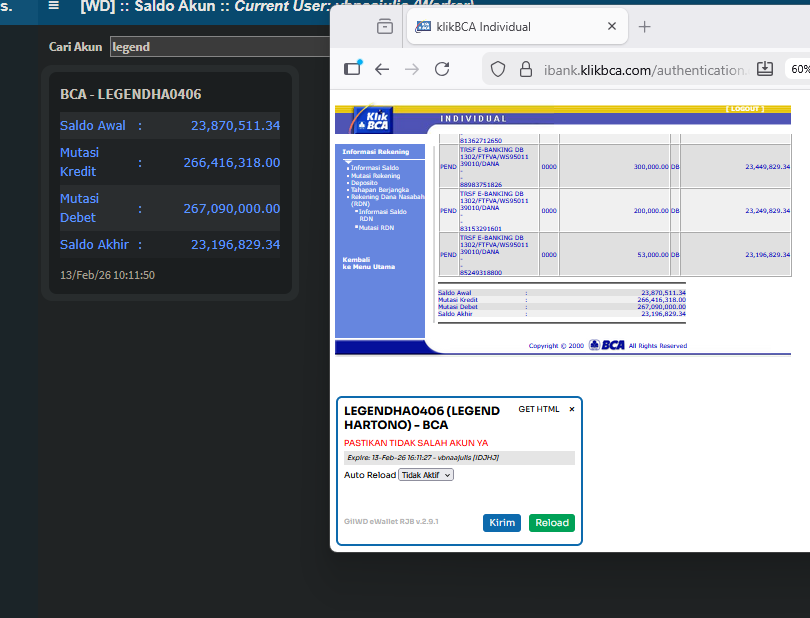Click the 200,000.00 transaction amount
Viewport: 810px width, 618px height.
651,211
